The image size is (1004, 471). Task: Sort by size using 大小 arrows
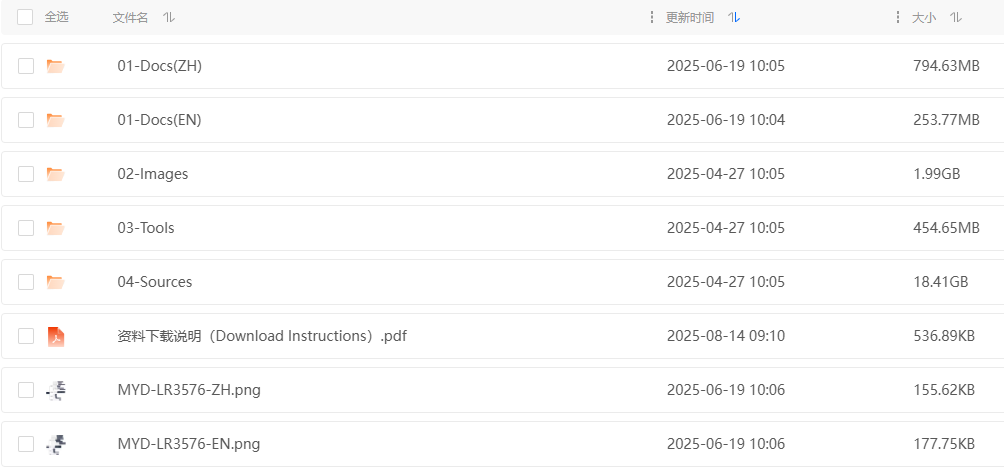tap(956, 18)
